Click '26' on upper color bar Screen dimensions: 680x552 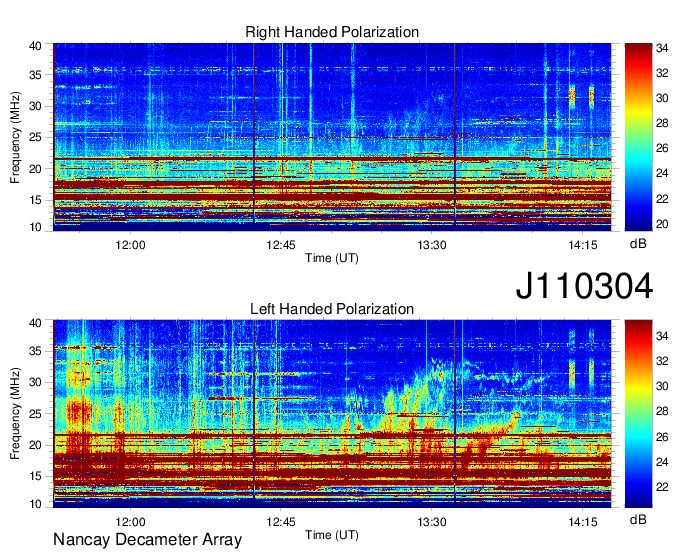662,149
